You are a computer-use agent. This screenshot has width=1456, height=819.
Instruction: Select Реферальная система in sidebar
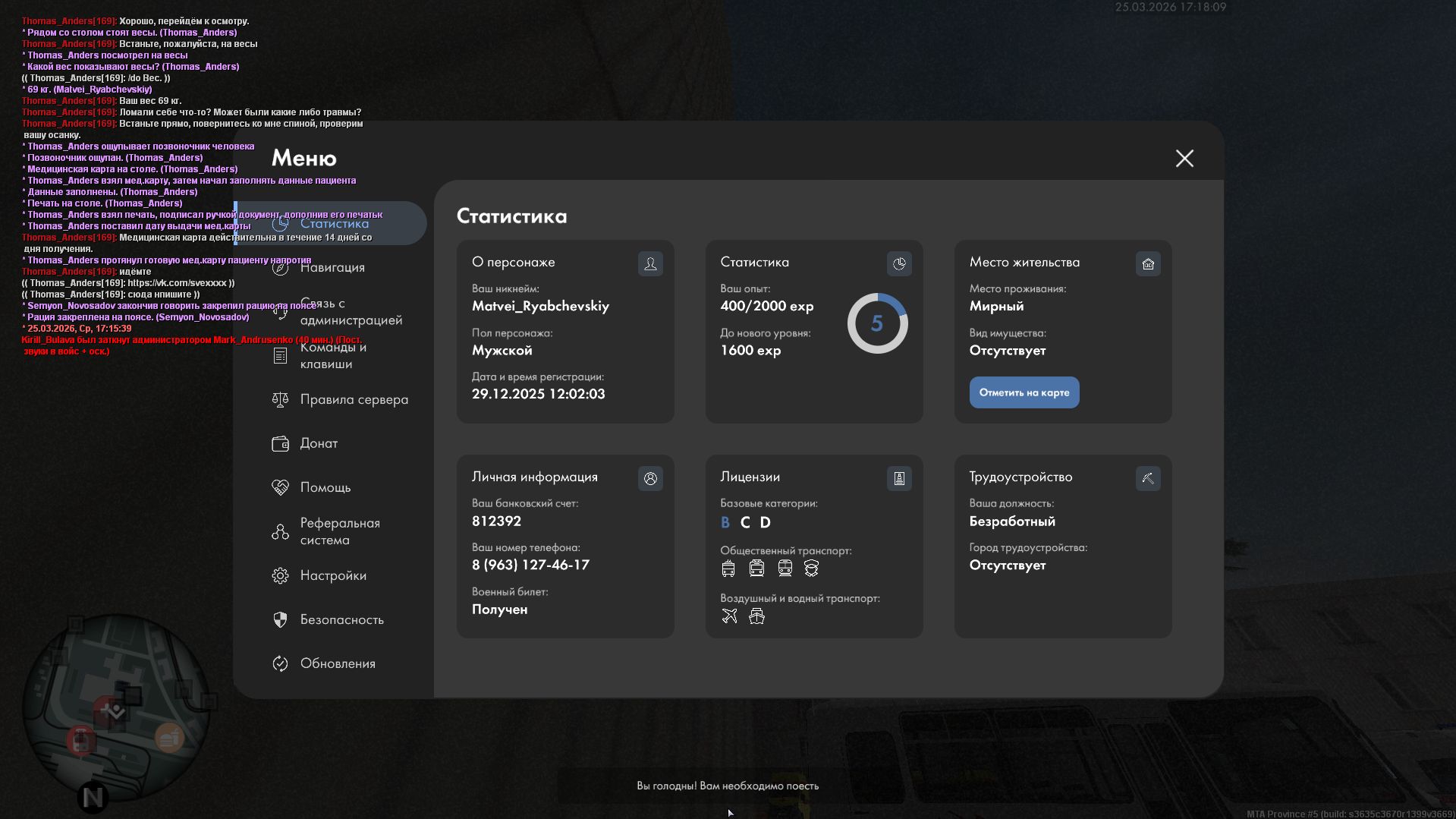point(339,531)
